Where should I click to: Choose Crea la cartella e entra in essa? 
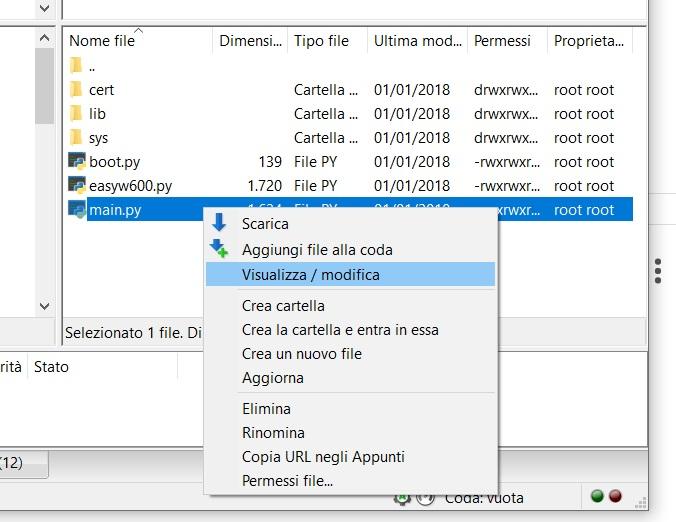point(350,330)
